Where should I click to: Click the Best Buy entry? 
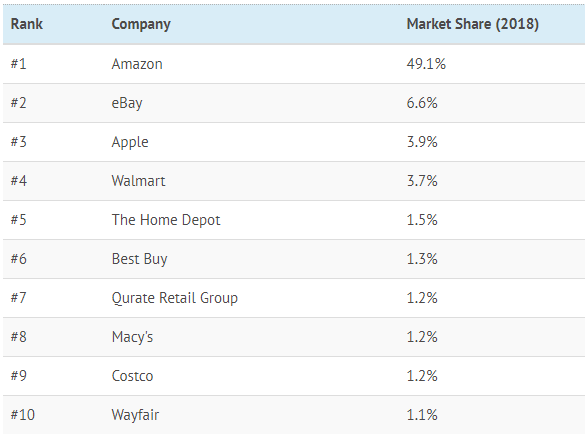pyautogui.click(x=140, y=259)
